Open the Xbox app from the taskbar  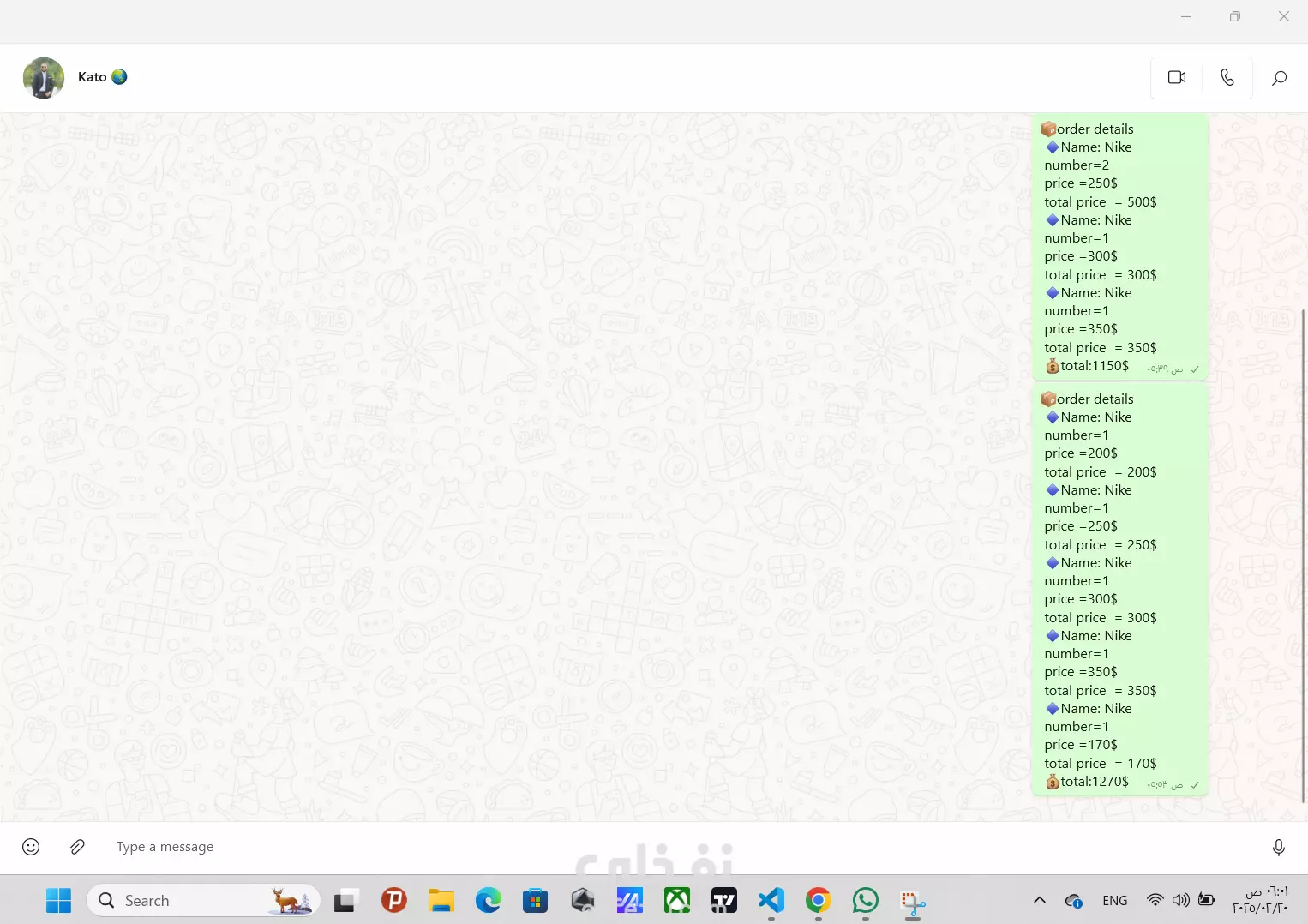(x=677, y=900)
